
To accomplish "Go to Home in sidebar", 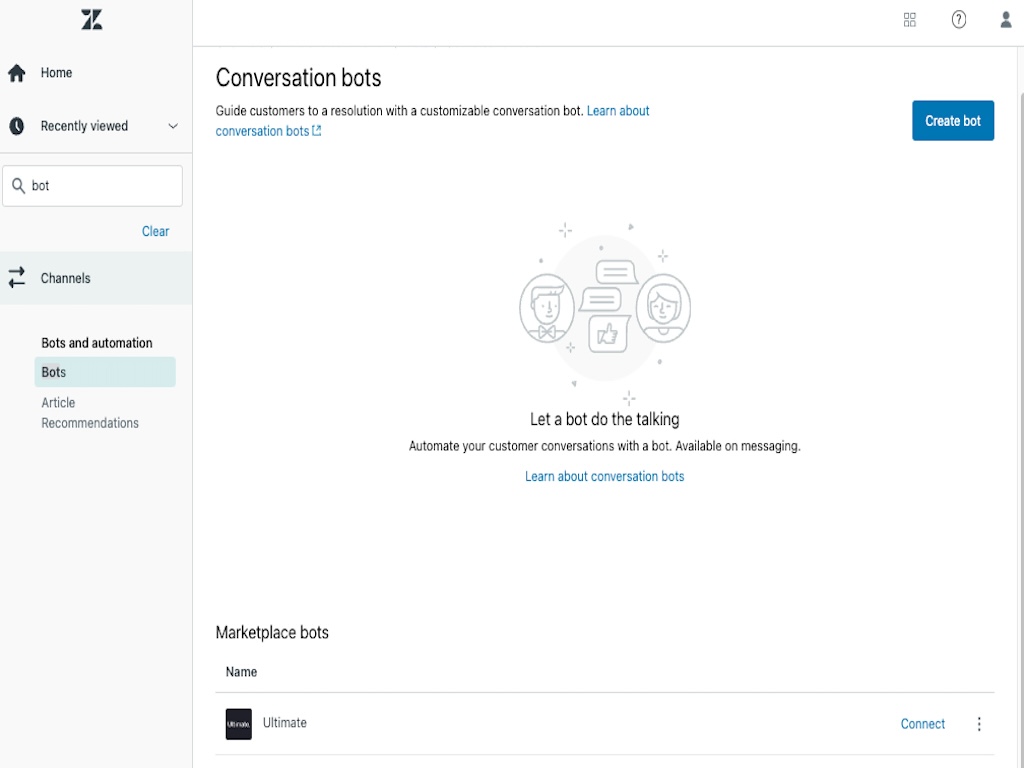I will coord(56,73).
